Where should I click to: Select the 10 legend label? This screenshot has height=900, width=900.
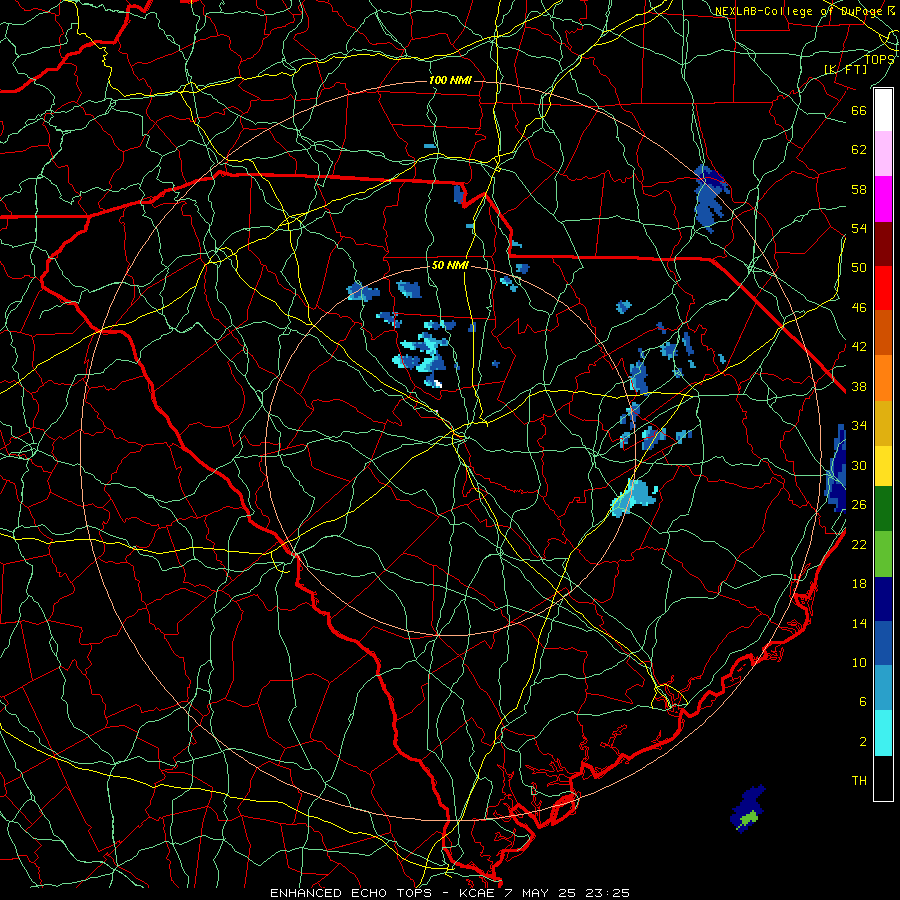859,662
